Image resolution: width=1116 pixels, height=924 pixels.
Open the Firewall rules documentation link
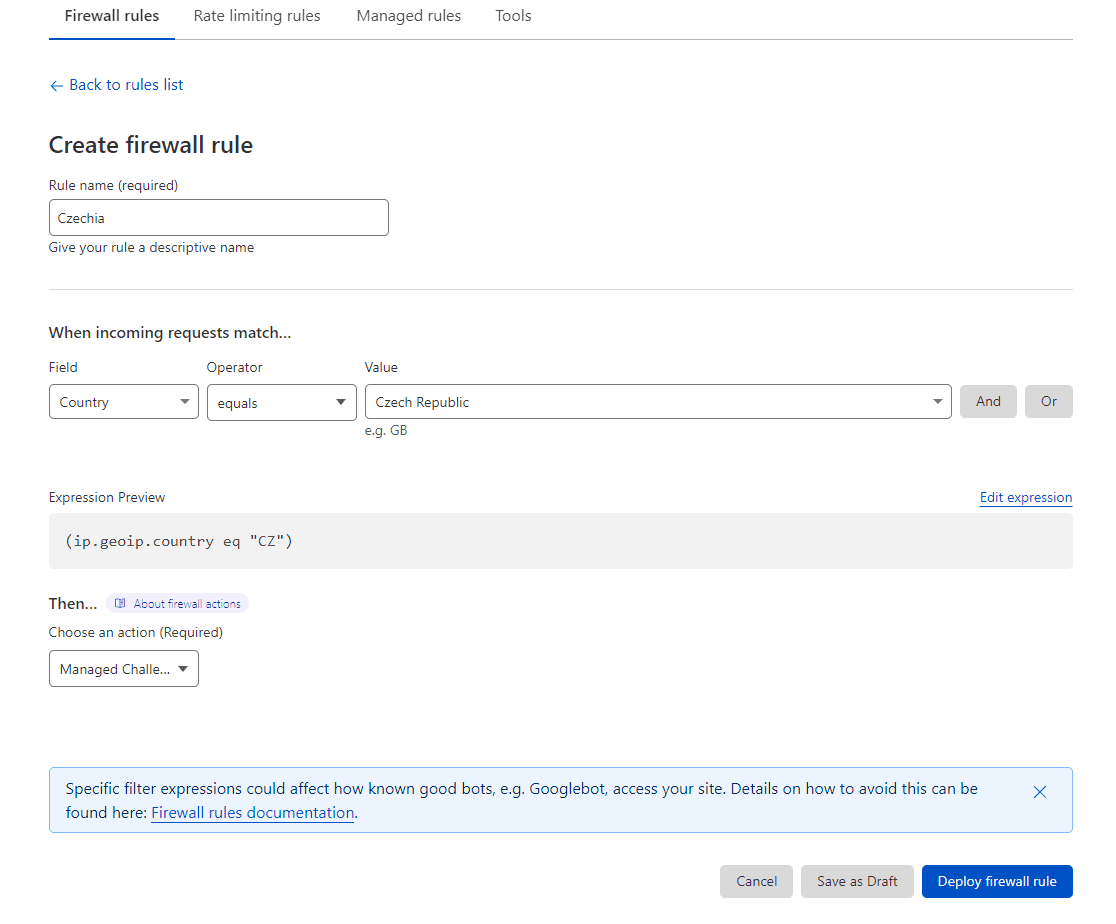coord(252,813)
